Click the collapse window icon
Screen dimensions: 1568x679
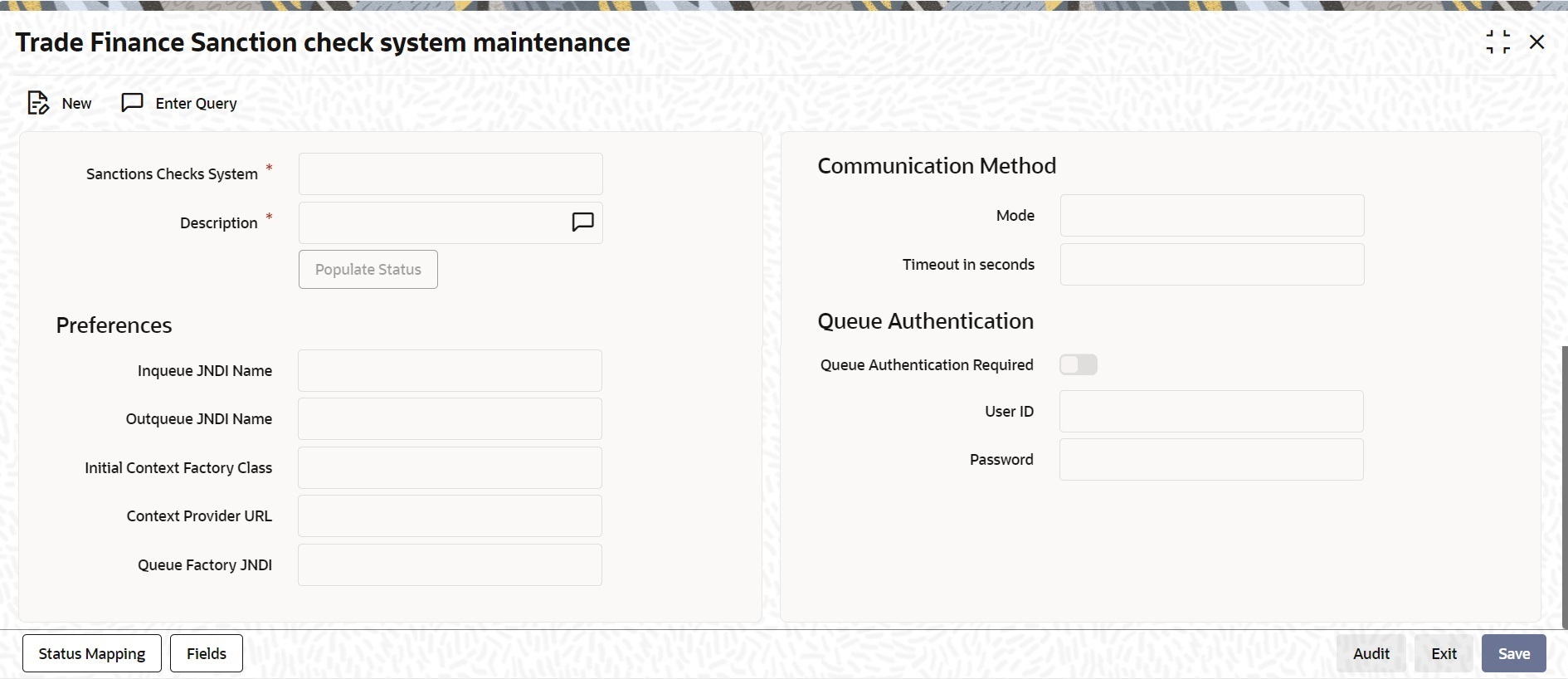[1498, 42]
